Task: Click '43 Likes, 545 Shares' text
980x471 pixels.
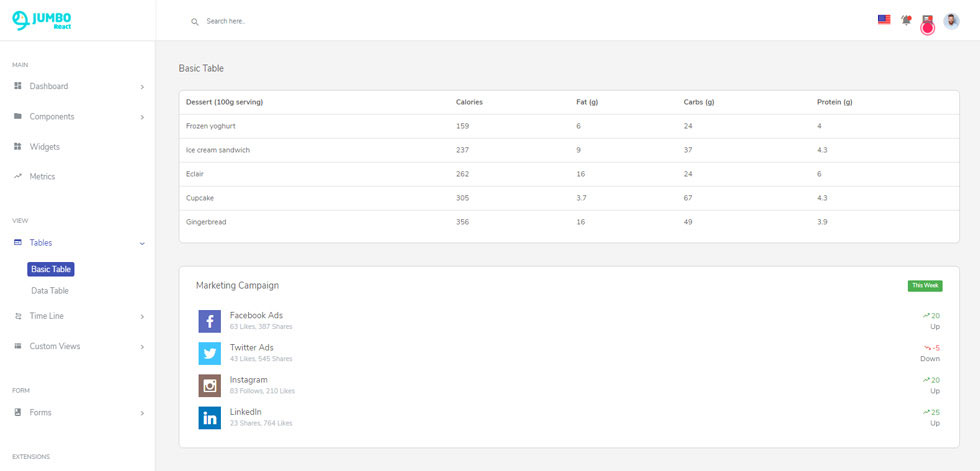Action: click(261, 359)
